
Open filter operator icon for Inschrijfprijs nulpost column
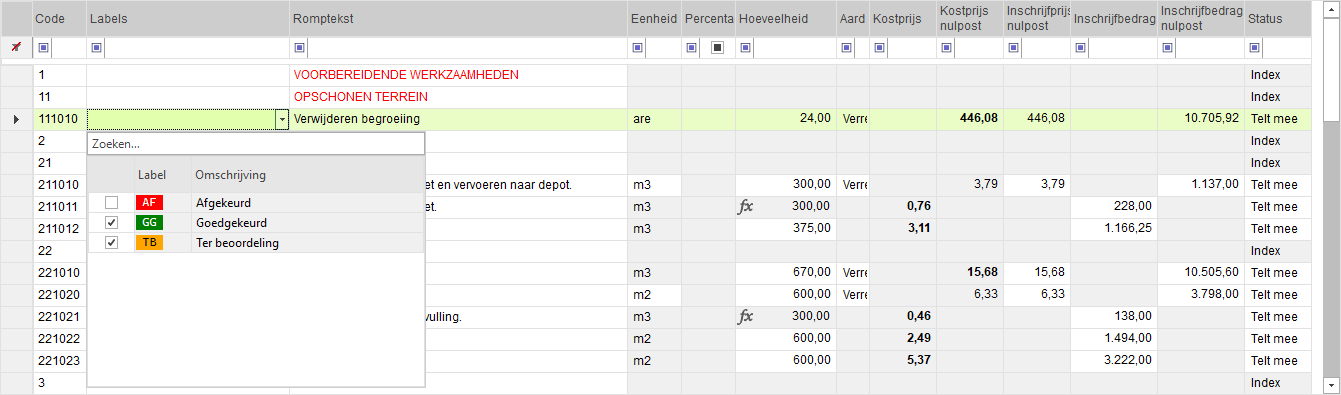(1014, 48)
